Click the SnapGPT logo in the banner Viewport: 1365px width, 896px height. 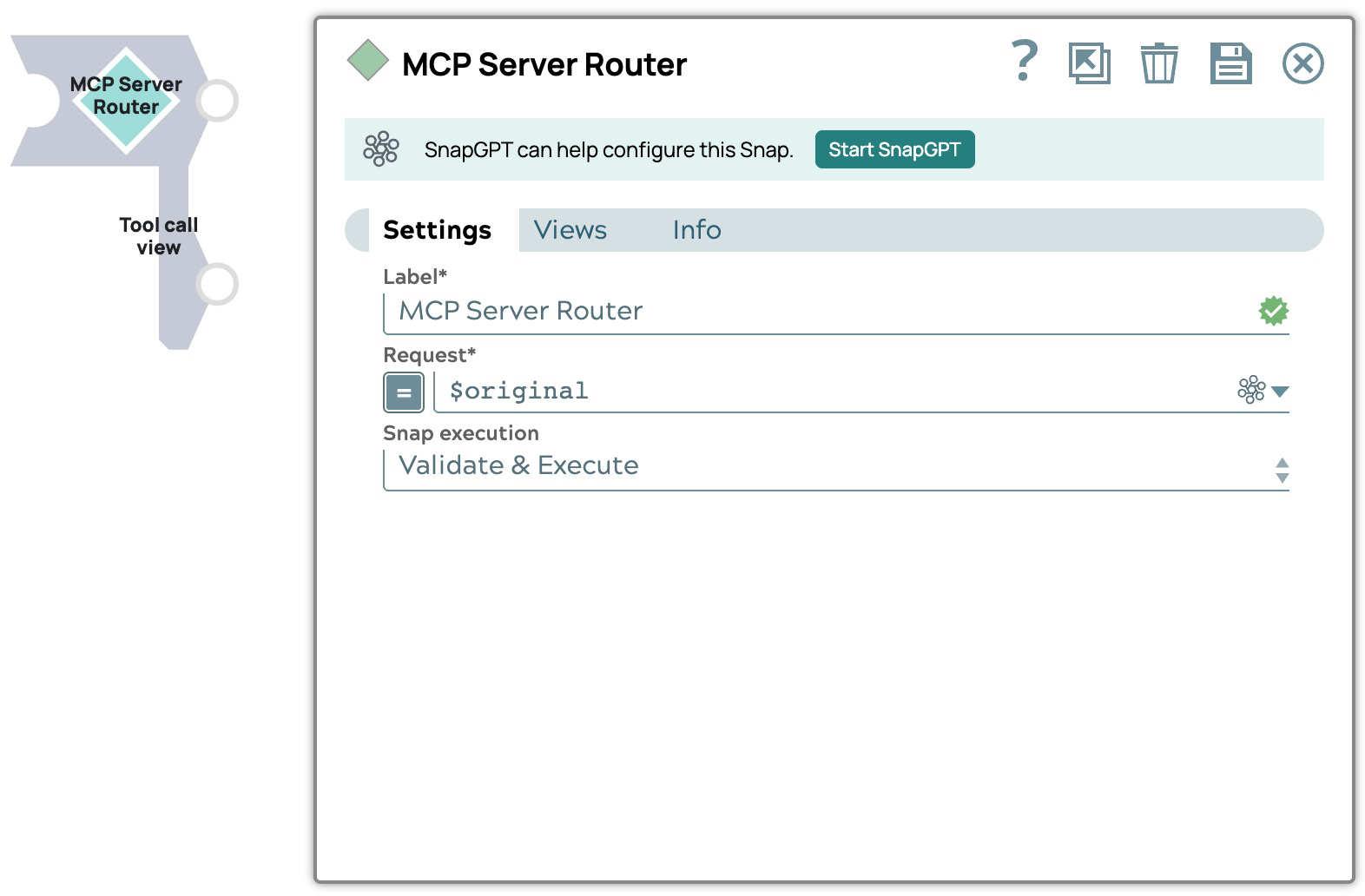(381, 149)
